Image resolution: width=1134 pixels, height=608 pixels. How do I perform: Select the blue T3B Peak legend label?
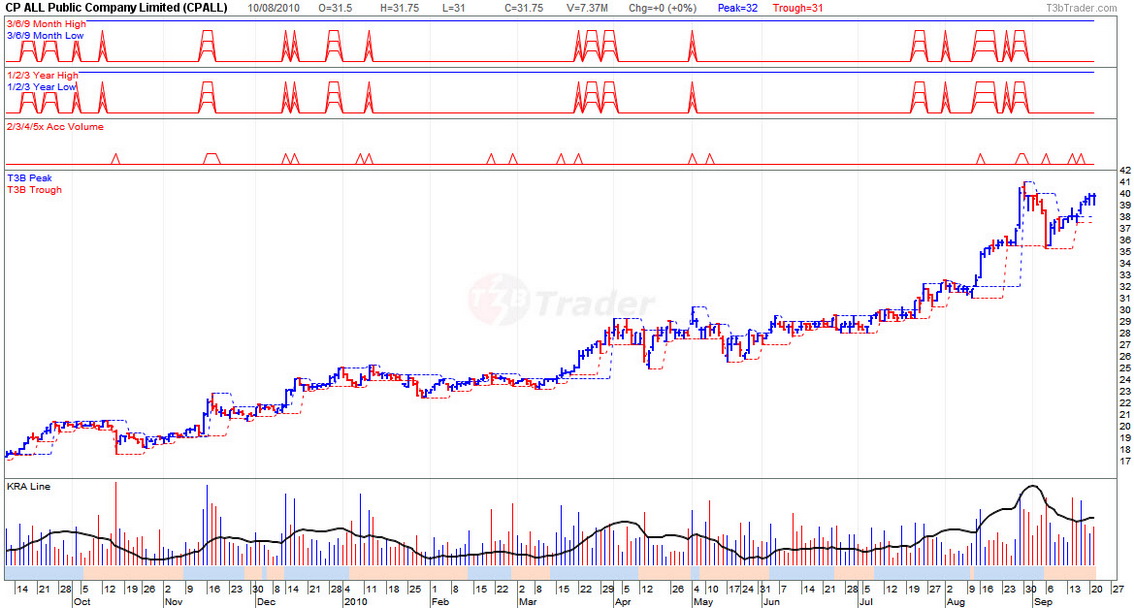point(30,178)
